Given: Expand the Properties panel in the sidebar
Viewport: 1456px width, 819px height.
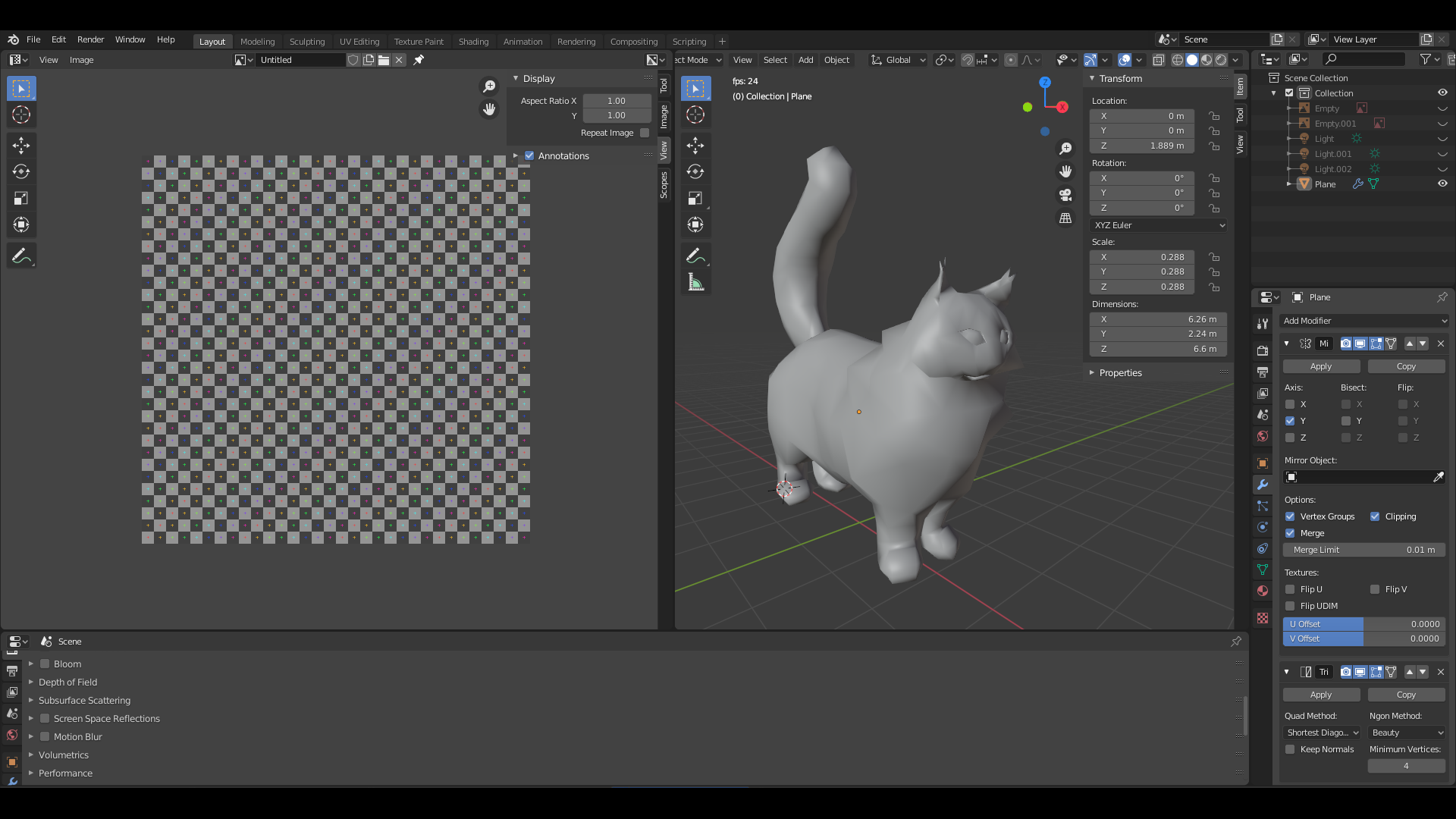Looking at the screenshot, I should 1120,373.
